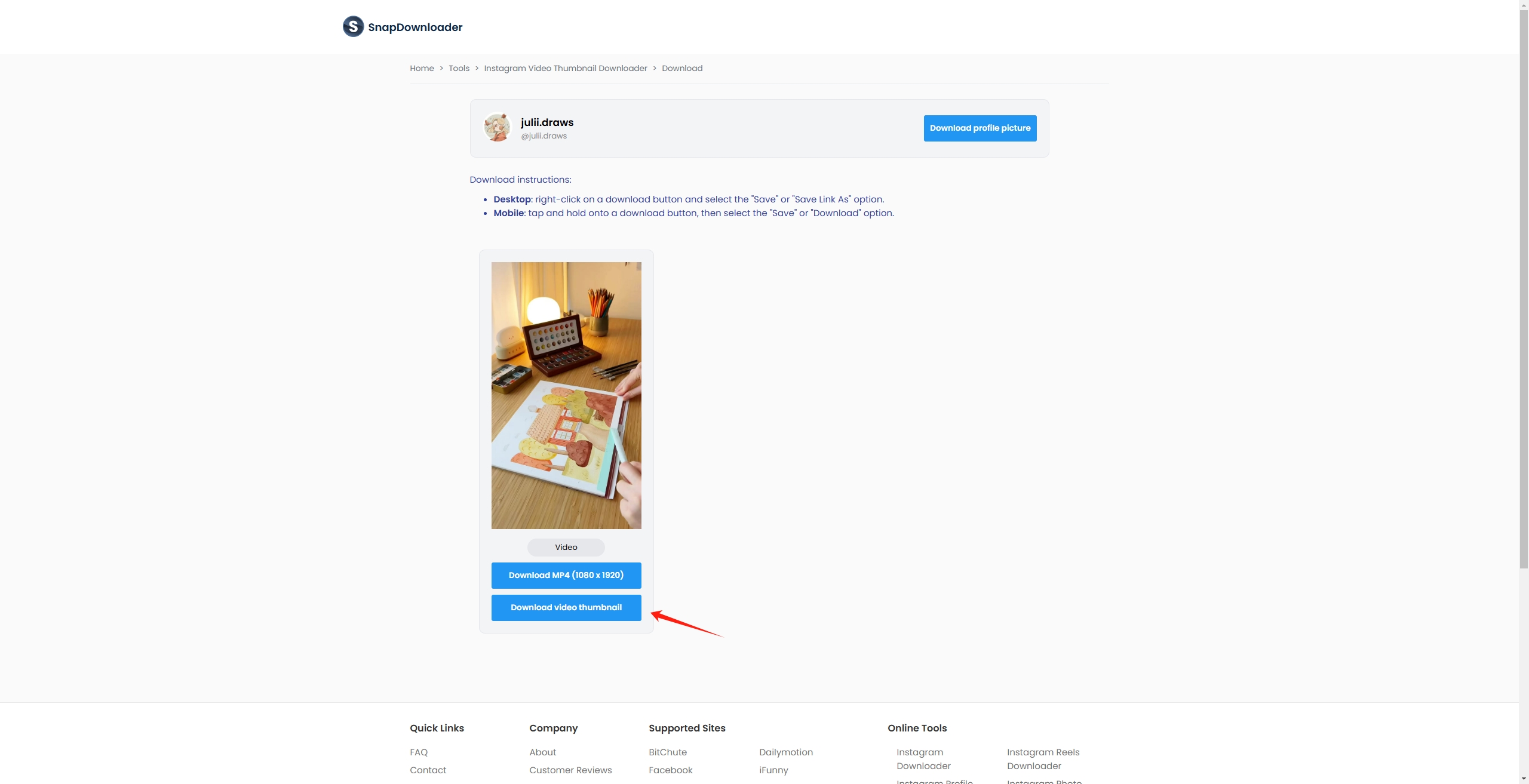This screenshot has width=1529, height=784.
Task: Open Customer Reviews footer link
Action: [570, 770]
